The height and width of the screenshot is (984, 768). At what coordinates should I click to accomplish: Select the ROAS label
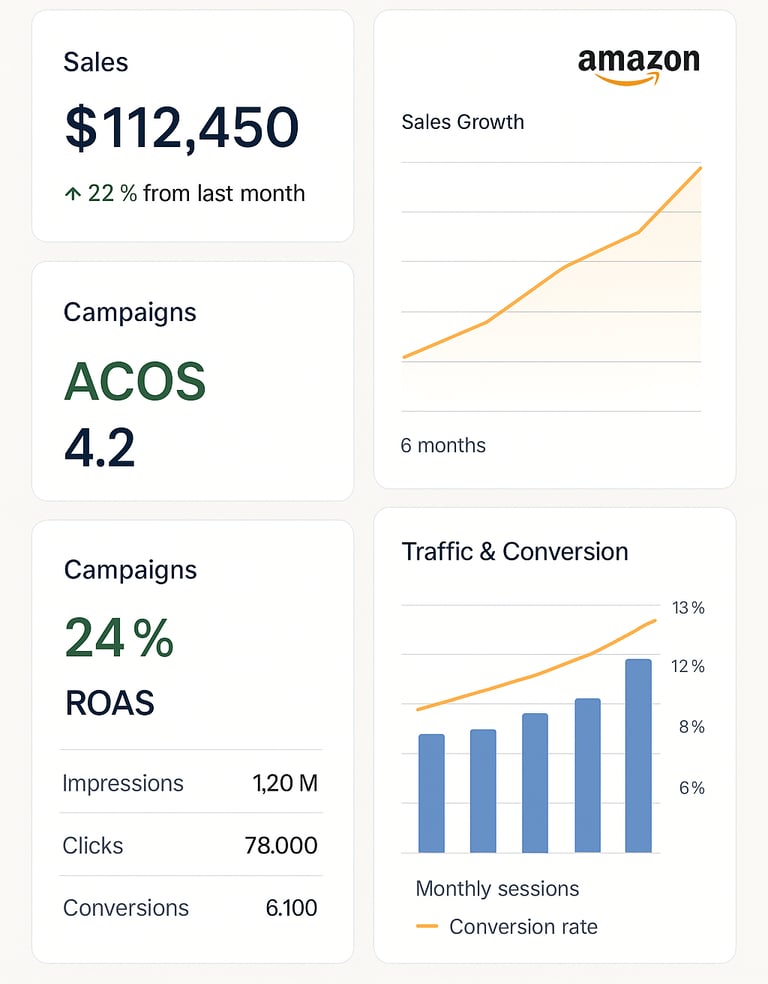110,703
